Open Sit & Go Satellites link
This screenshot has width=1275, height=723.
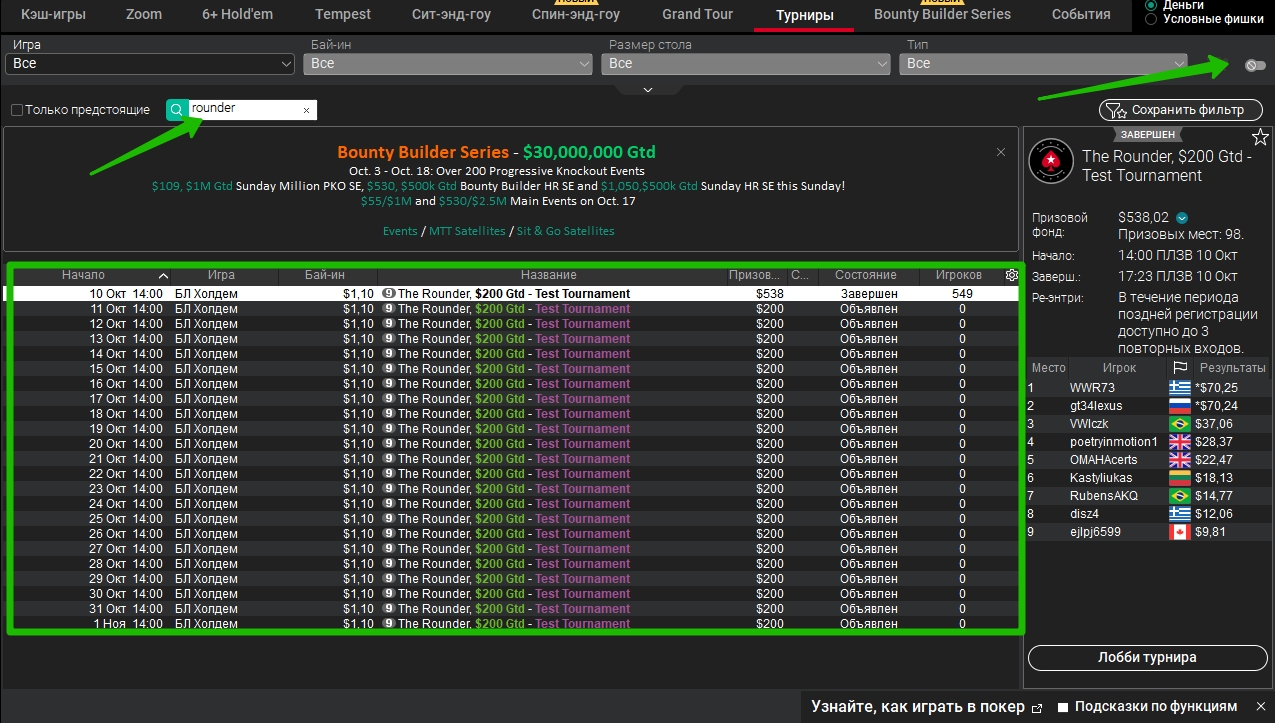coord(565,231)
